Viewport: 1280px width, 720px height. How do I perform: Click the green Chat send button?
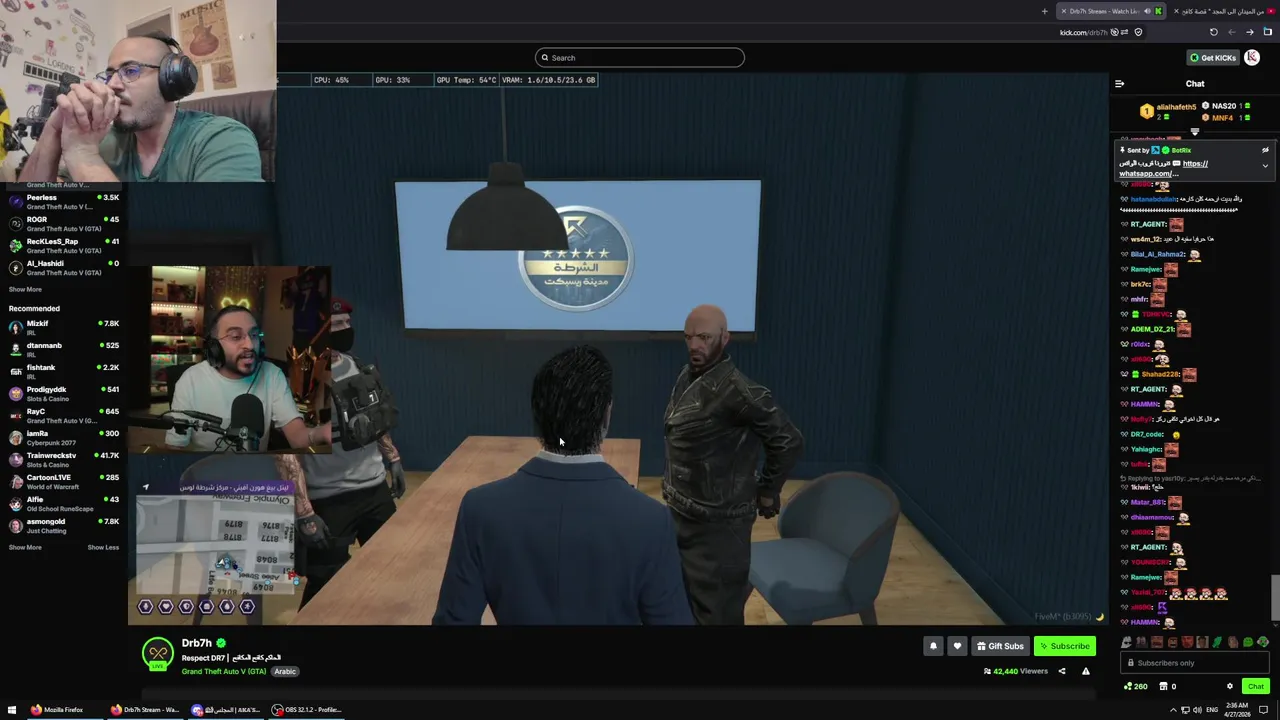(1256, 686)
